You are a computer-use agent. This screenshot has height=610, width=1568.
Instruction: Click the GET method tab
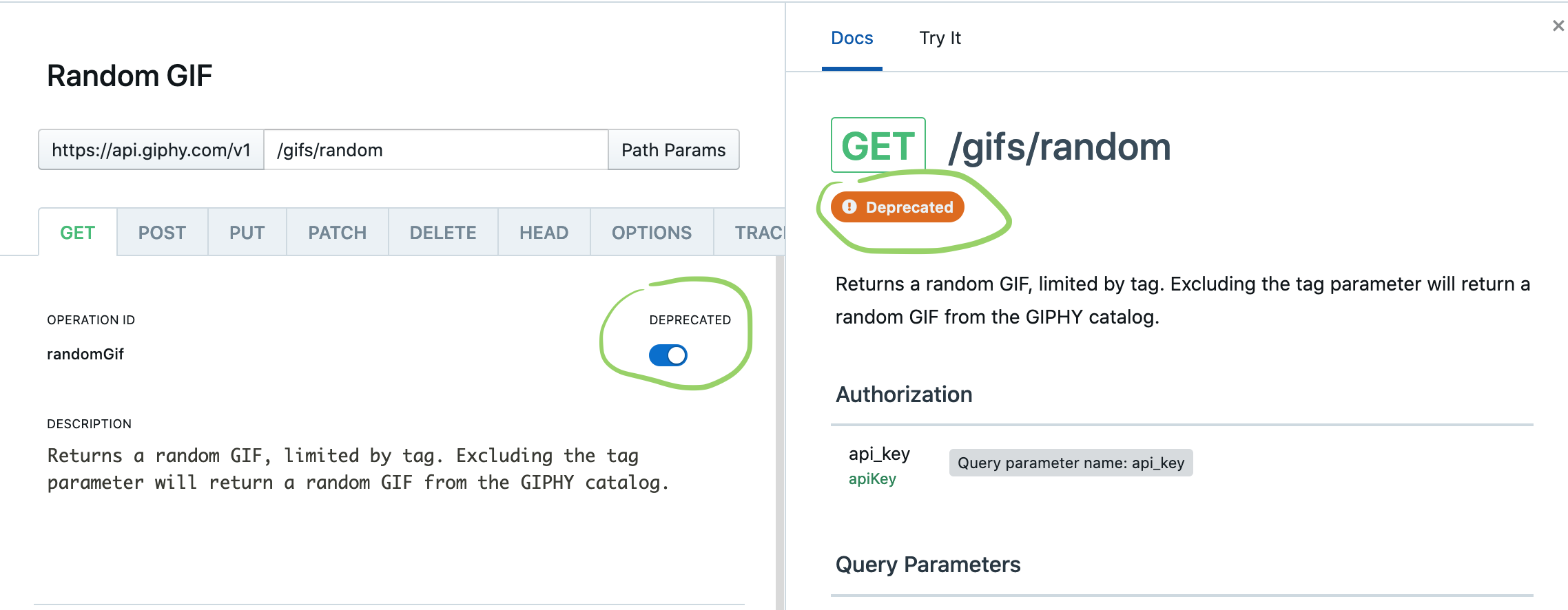pyautogui.click(x=77, y=233)
